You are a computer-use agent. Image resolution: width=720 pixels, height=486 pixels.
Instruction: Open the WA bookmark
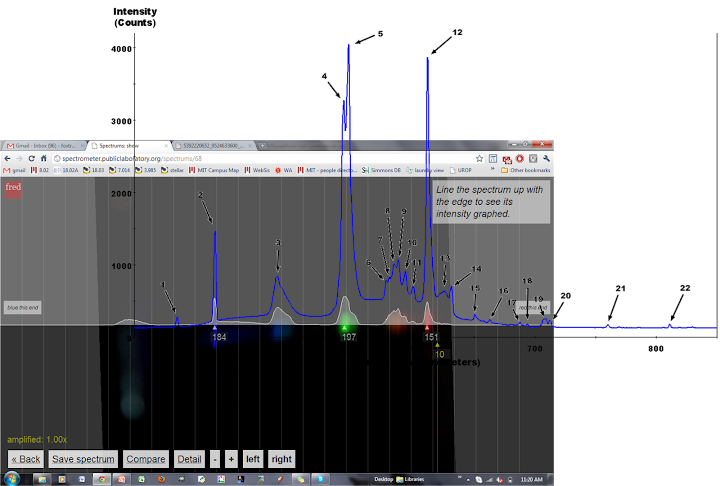pyautogui.click(x=284, y=170)
